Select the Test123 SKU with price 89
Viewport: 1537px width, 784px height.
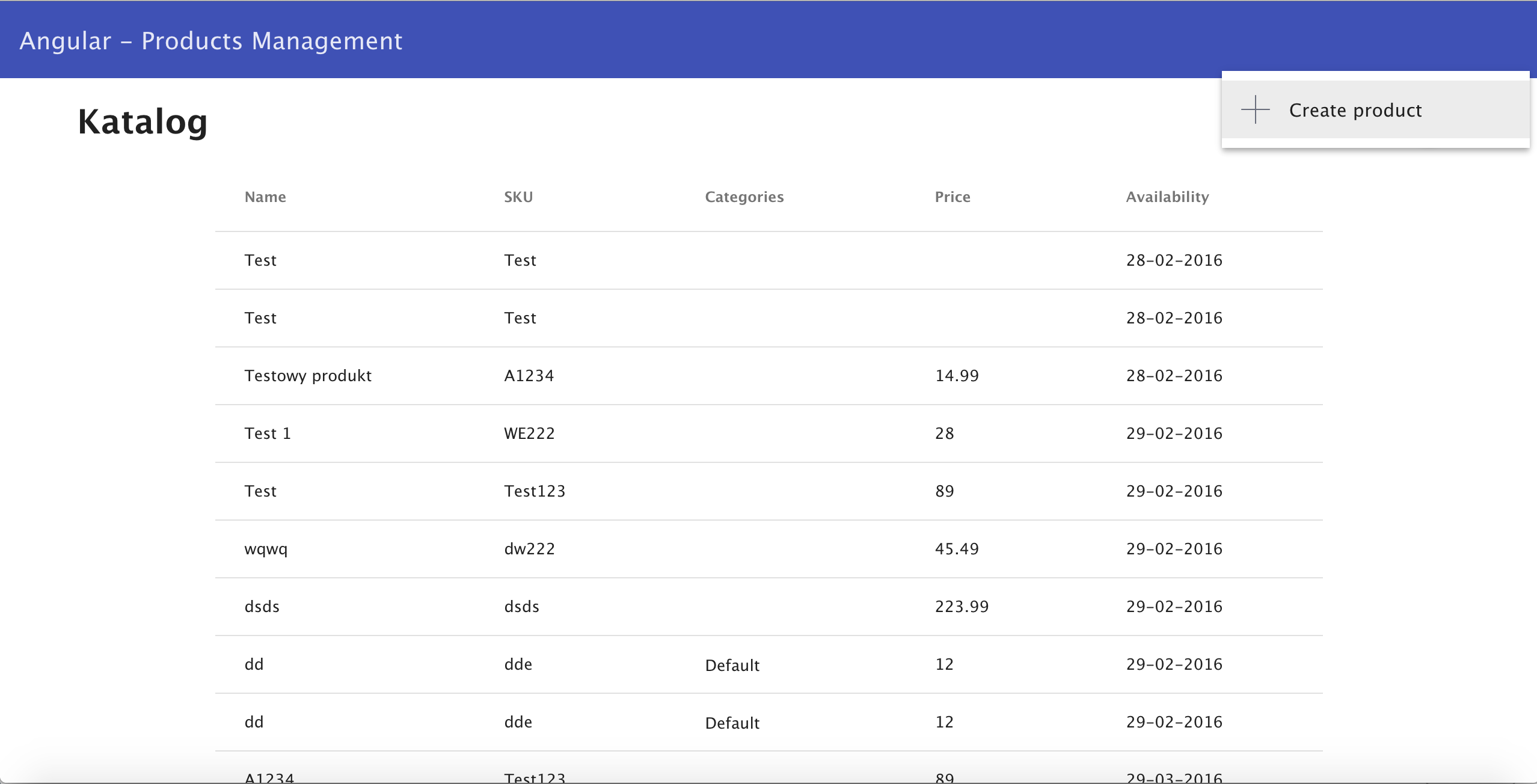535,491
